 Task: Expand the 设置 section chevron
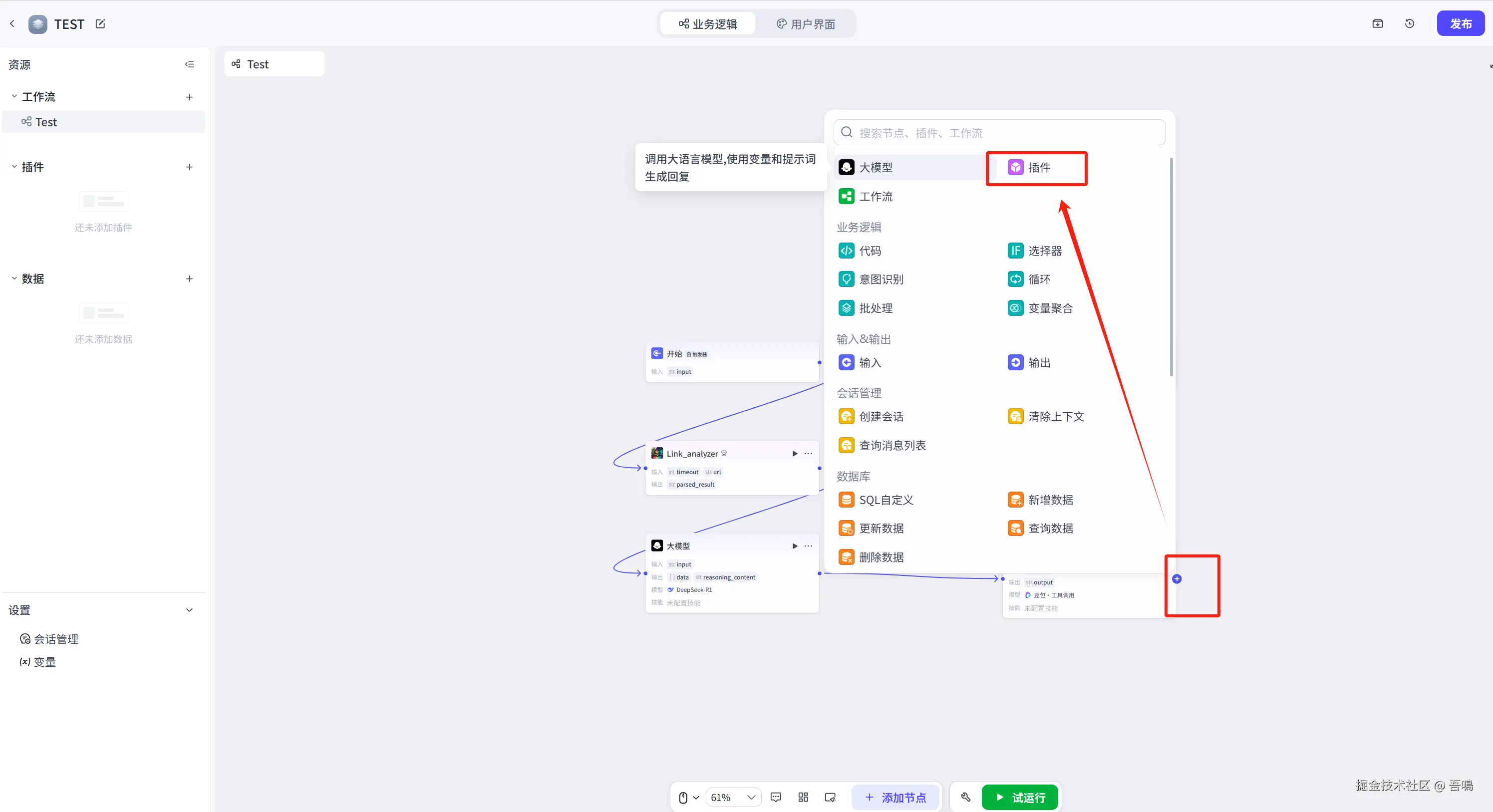190,610
